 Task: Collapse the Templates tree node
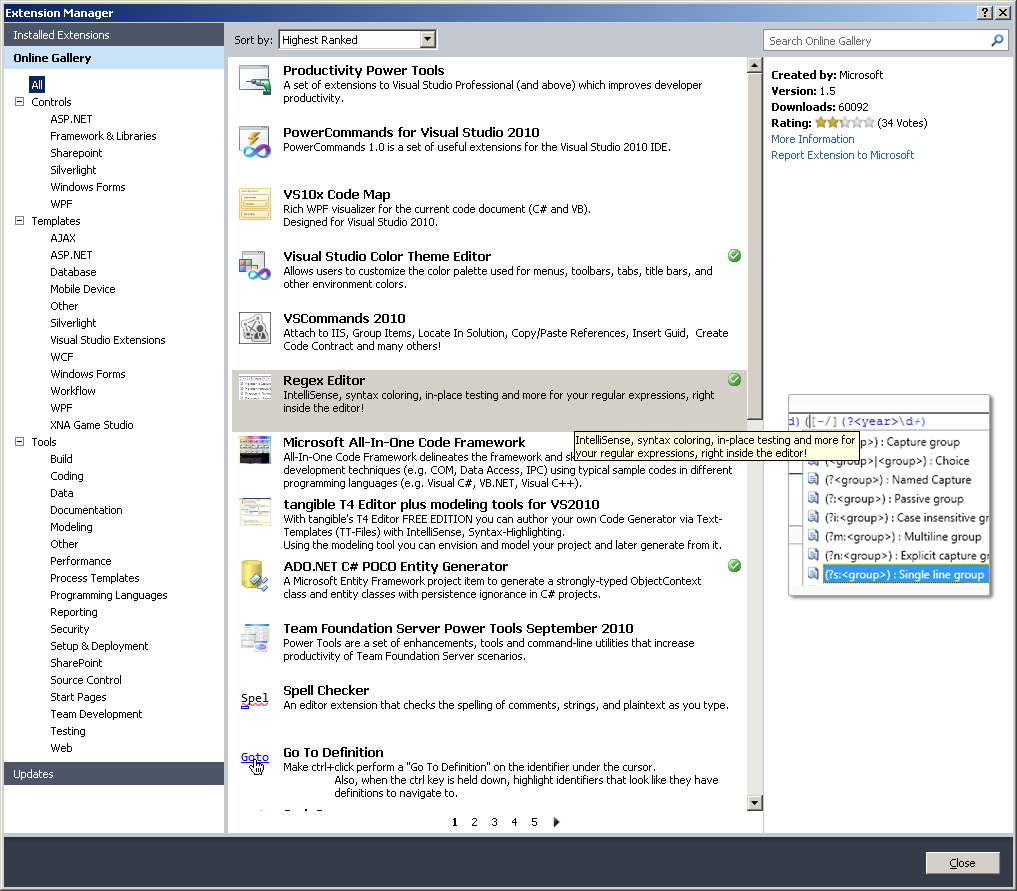coord(19,220)
